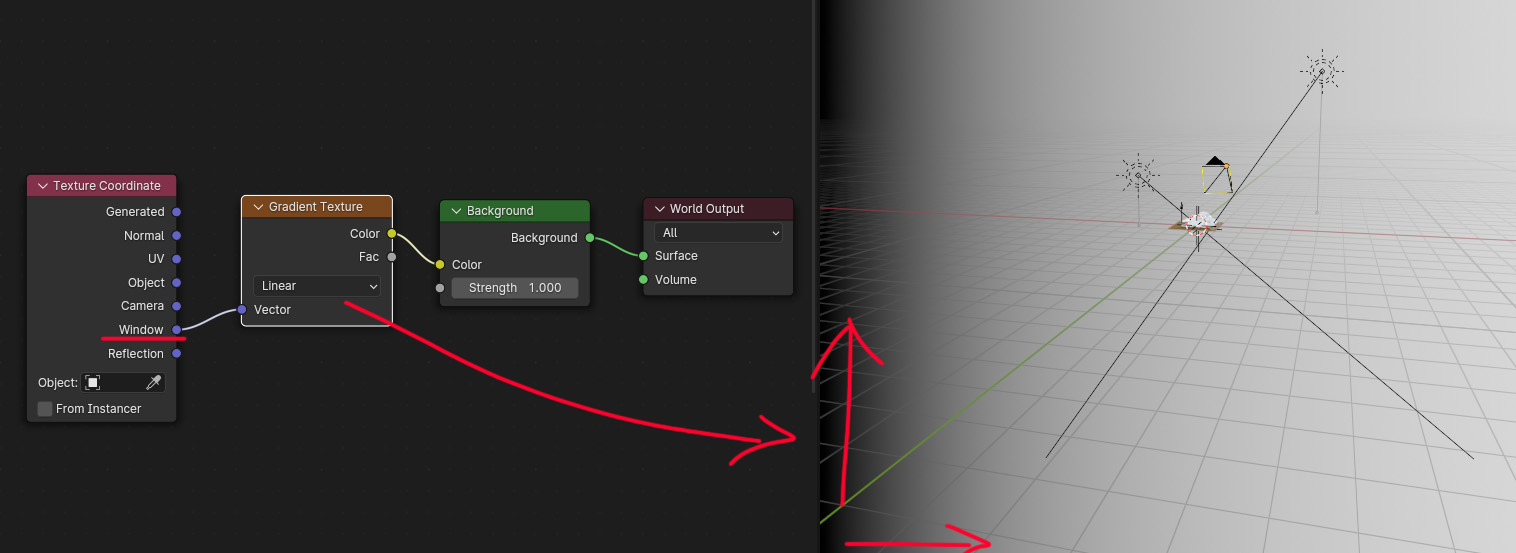Click the Reflection output socket
The height and width of the screenshot is (553, 1516).
point(176,354)
